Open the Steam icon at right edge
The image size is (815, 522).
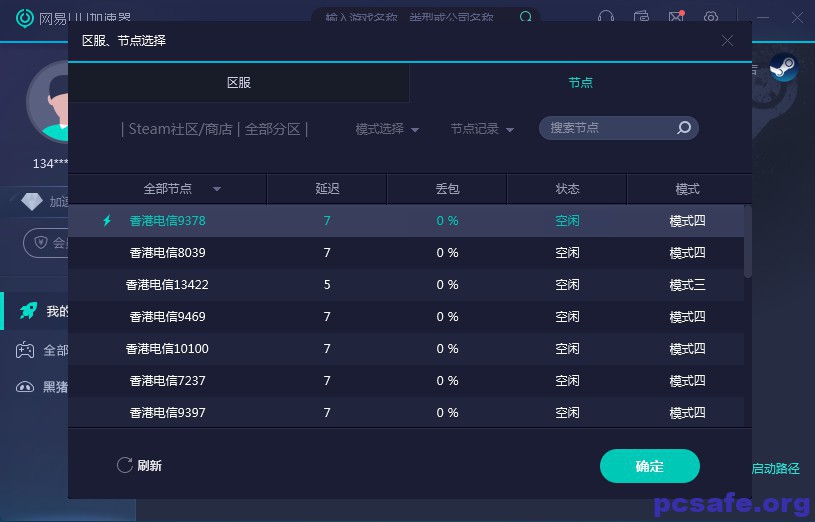pyautogui.click(x=783, y=67)
